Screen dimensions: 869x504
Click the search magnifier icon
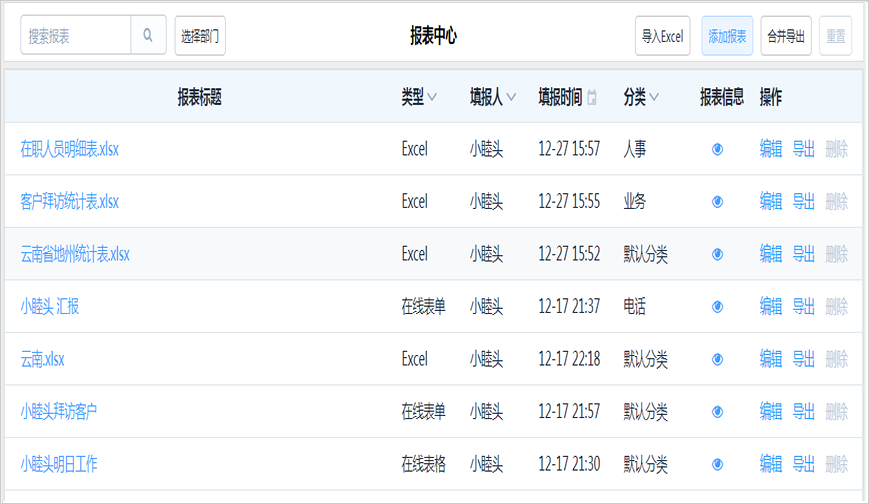pyautogui.click(x=148, y=35)
